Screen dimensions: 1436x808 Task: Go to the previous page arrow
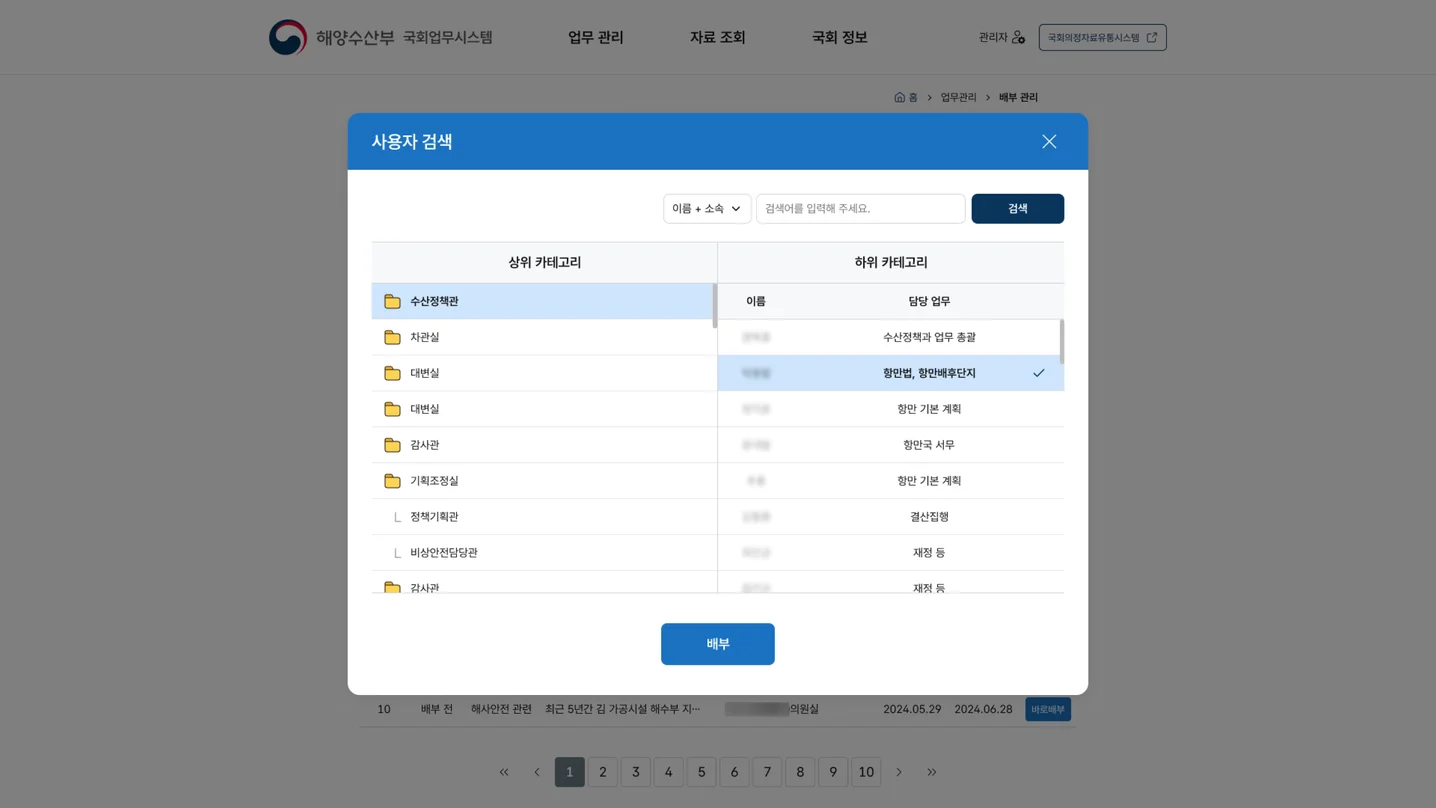click(x=537, y=772)
